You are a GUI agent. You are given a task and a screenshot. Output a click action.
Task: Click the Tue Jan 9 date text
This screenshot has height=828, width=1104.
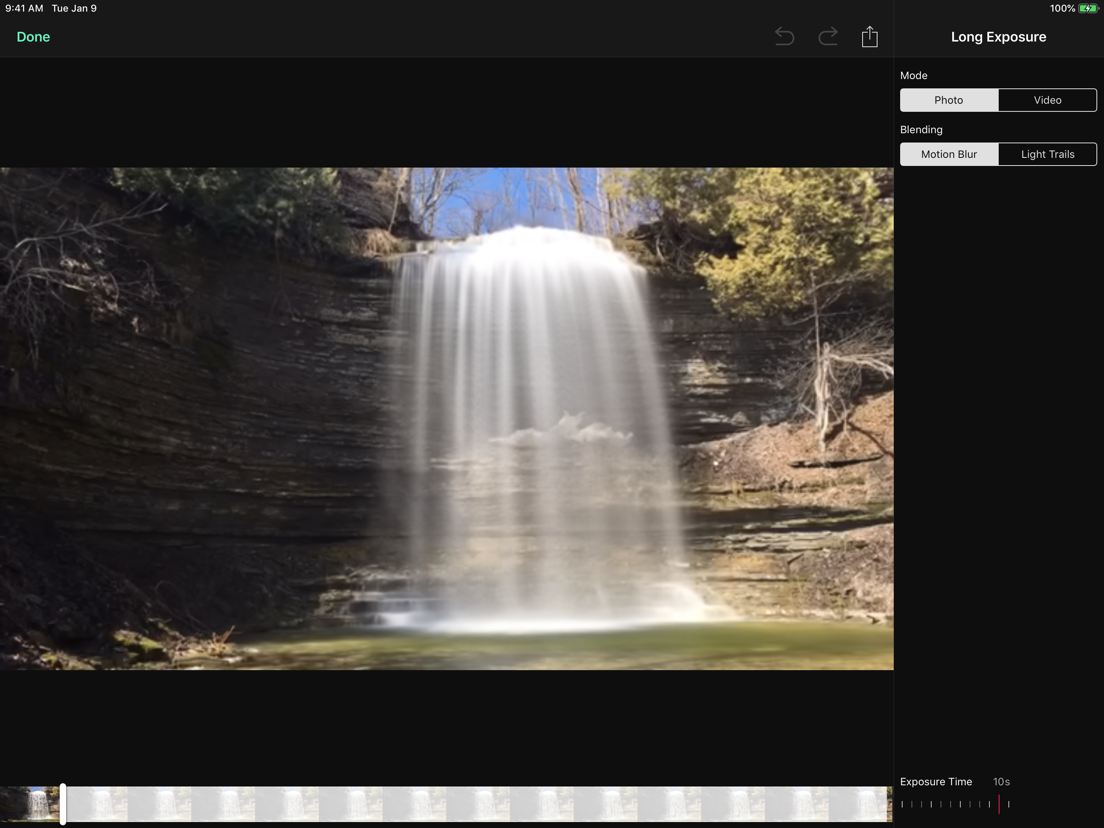click(x=74, y=8)
